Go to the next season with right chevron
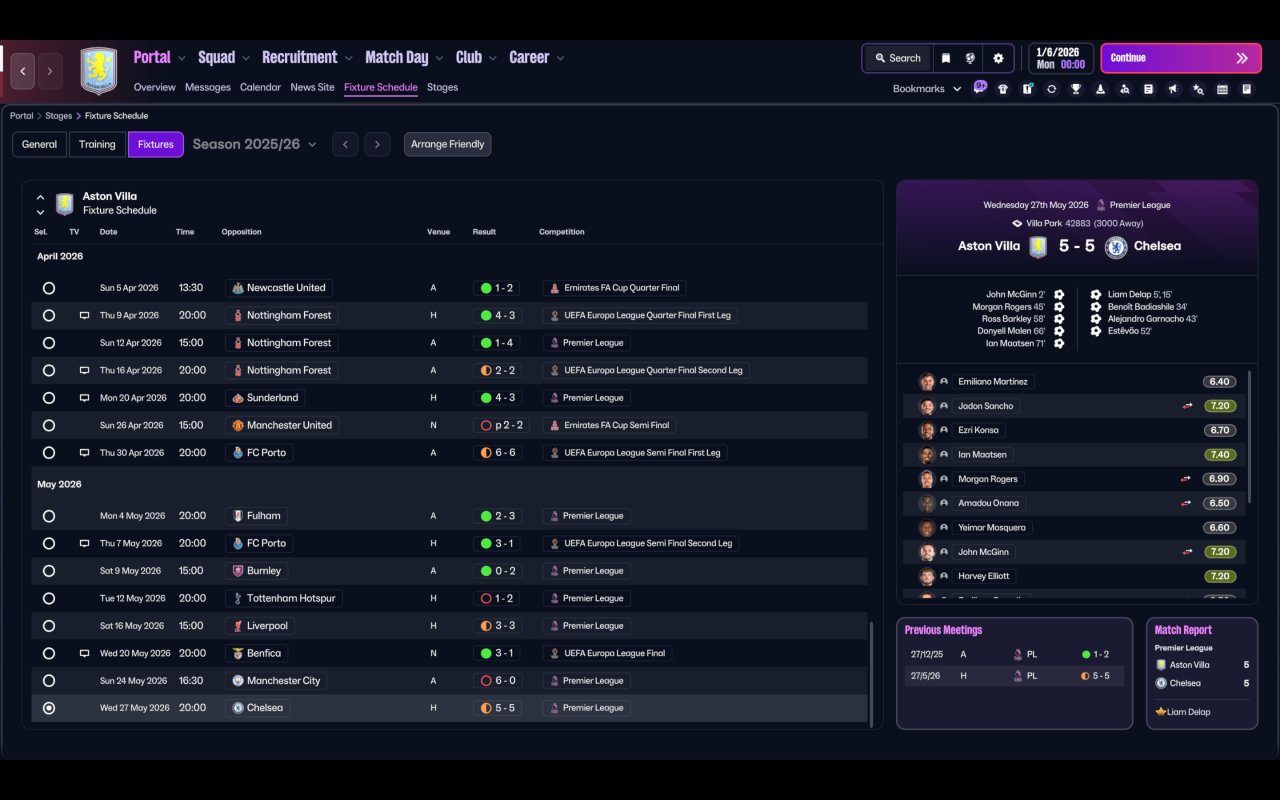The width and height of the screenshot is (1280, 800). [x=377, y=144]
